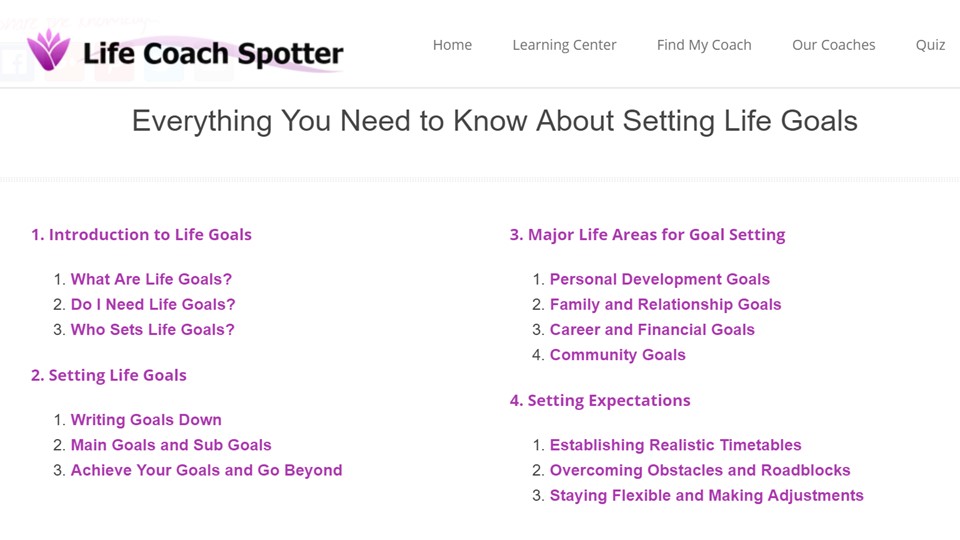Open Overcoming Obstacles and Roadblocks link
Viewport: 960px width, 540px height.
point(700,470)
